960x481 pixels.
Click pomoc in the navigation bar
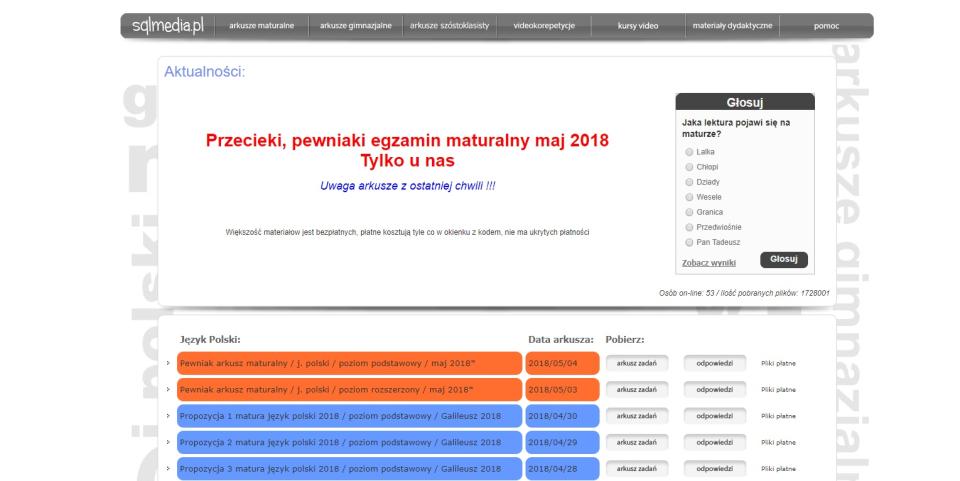click(826, 25)
